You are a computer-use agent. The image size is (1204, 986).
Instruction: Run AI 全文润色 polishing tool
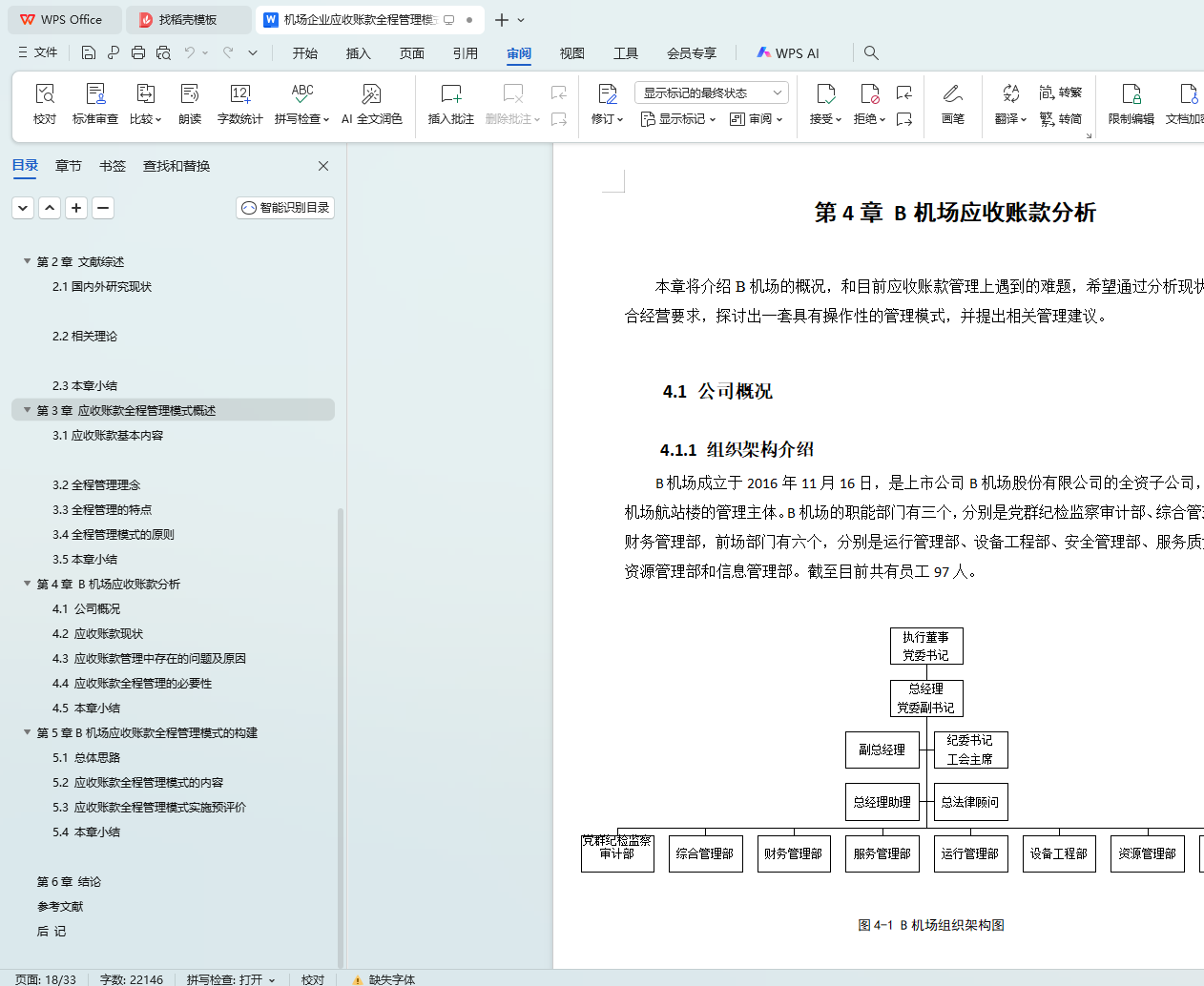coord(372,104)
